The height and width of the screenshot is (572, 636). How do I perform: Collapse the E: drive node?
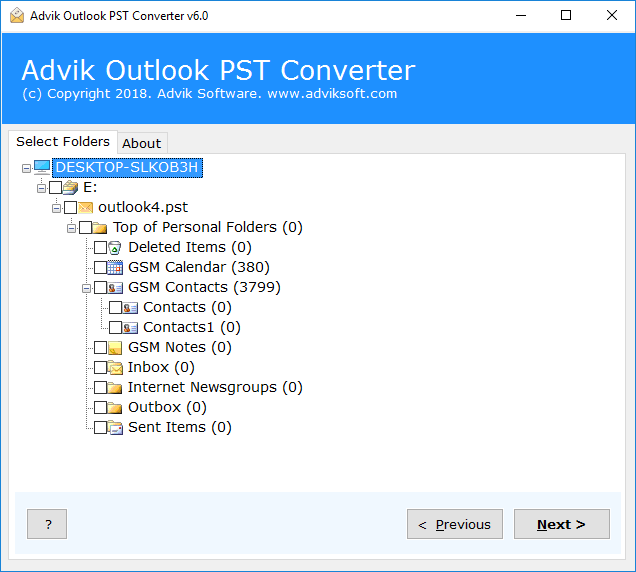tap(41, 188)
